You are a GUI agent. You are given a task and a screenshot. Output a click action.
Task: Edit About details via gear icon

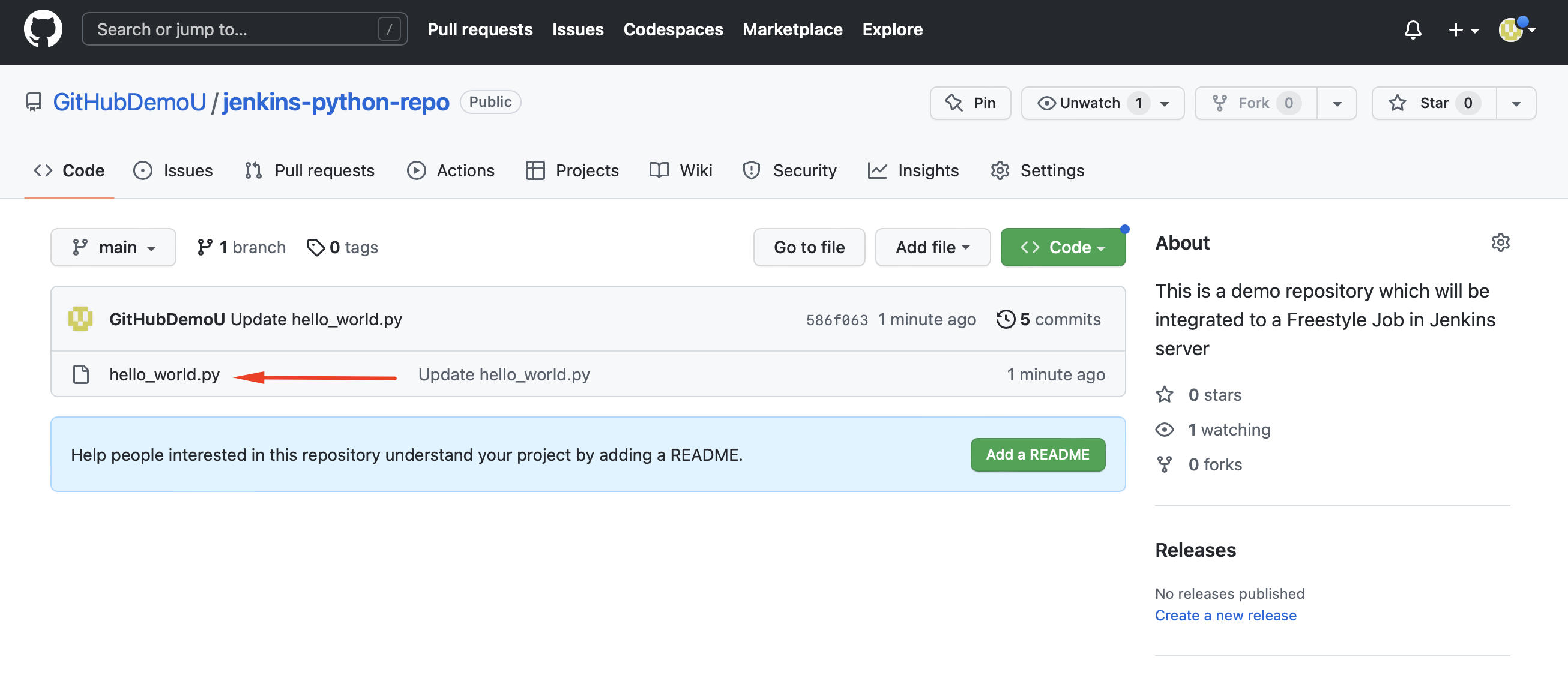pyautogui.click(x=1500, y=242)
